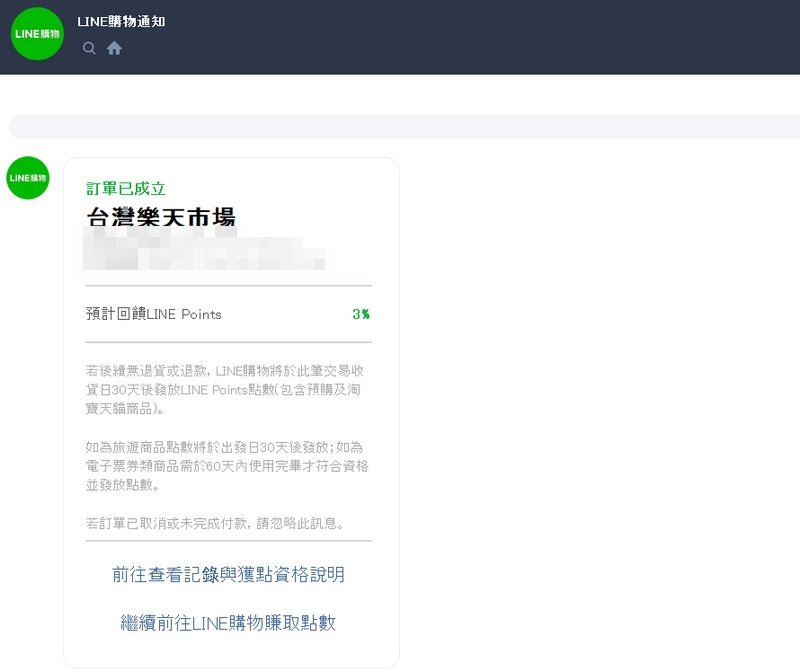800x672 pixels.
Task: Click the note 若訂單已取消或未完成付款
Action: click(x=215, y=523)
